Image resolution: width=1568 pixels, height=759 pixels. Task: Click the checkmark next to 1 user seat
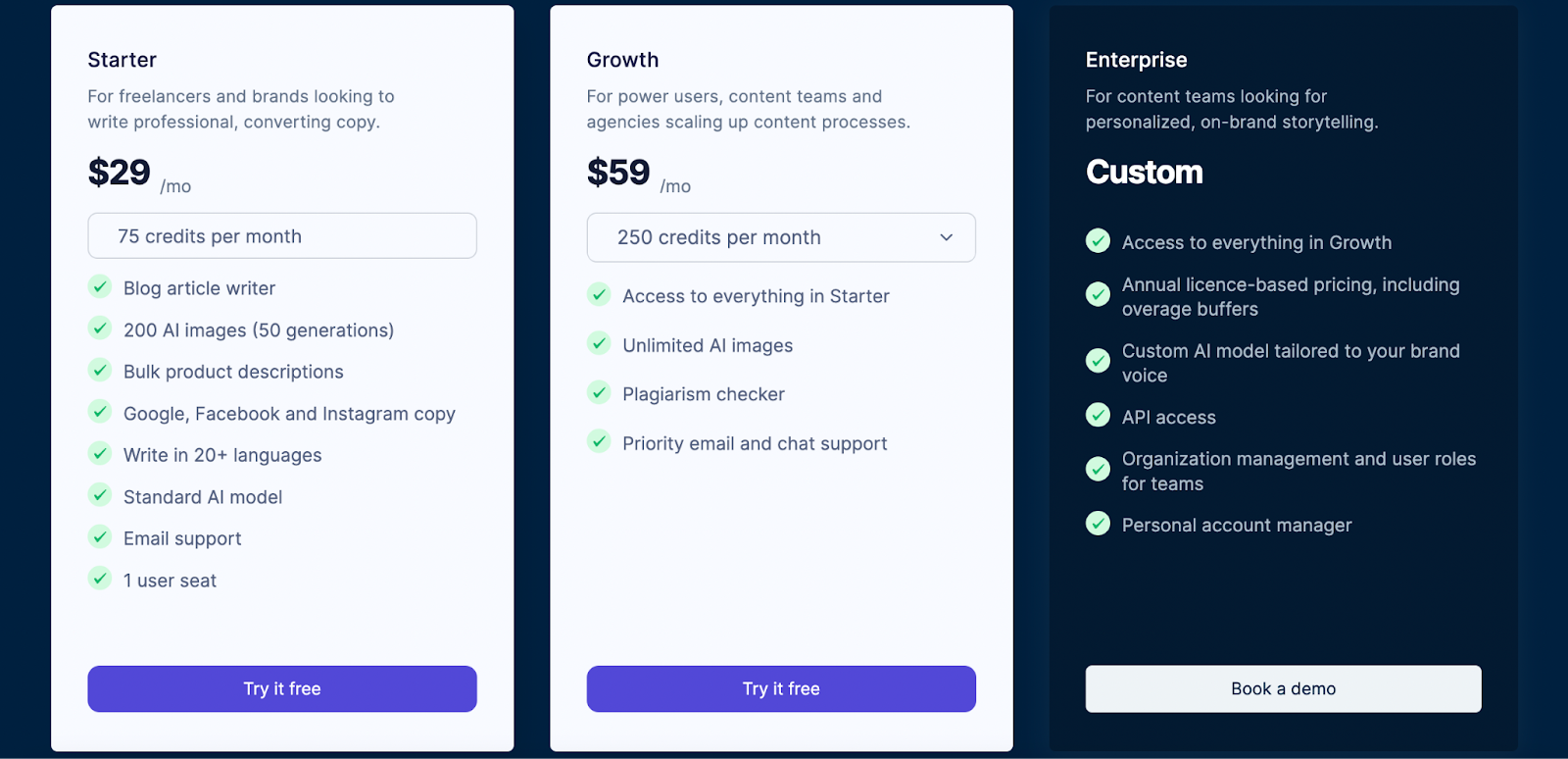(x=100, y=579)
